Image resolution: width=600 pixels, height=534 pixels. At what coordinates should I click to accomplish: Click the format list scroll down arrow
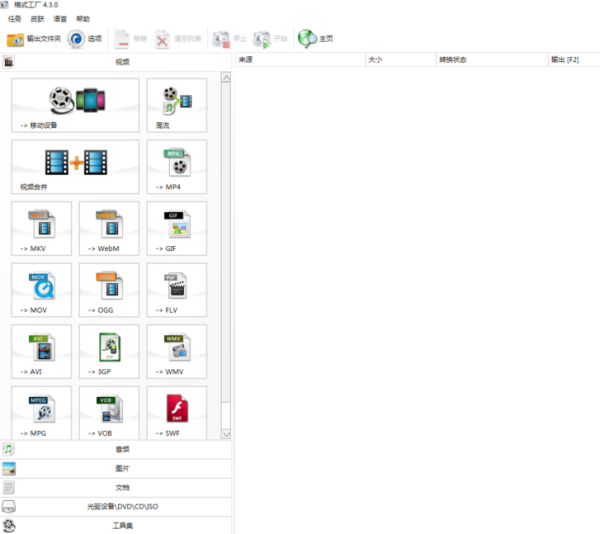pos(226,434)
